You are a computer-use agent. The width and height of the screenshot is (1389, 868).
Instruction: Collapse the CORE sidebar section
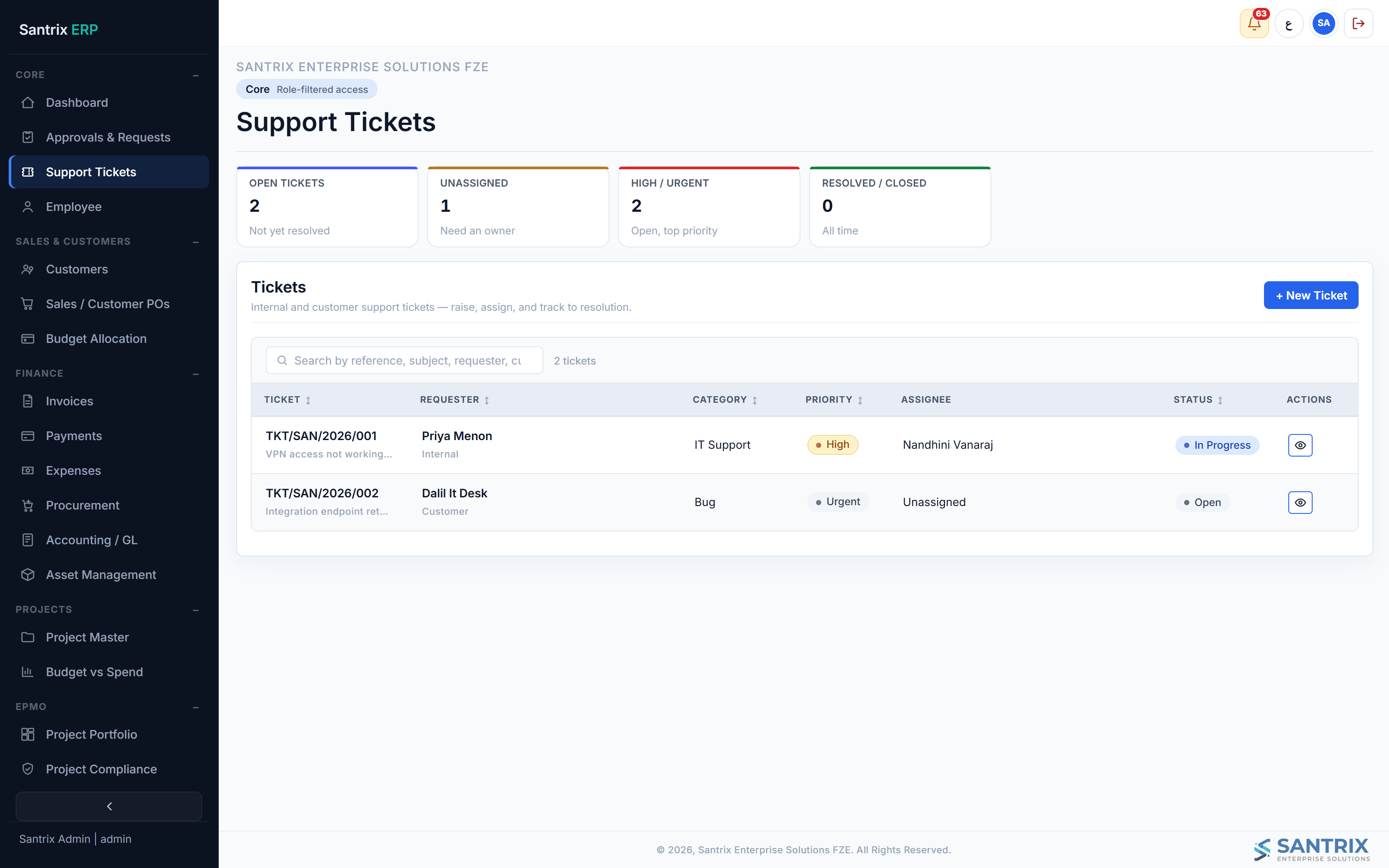(x=196, y=75)
